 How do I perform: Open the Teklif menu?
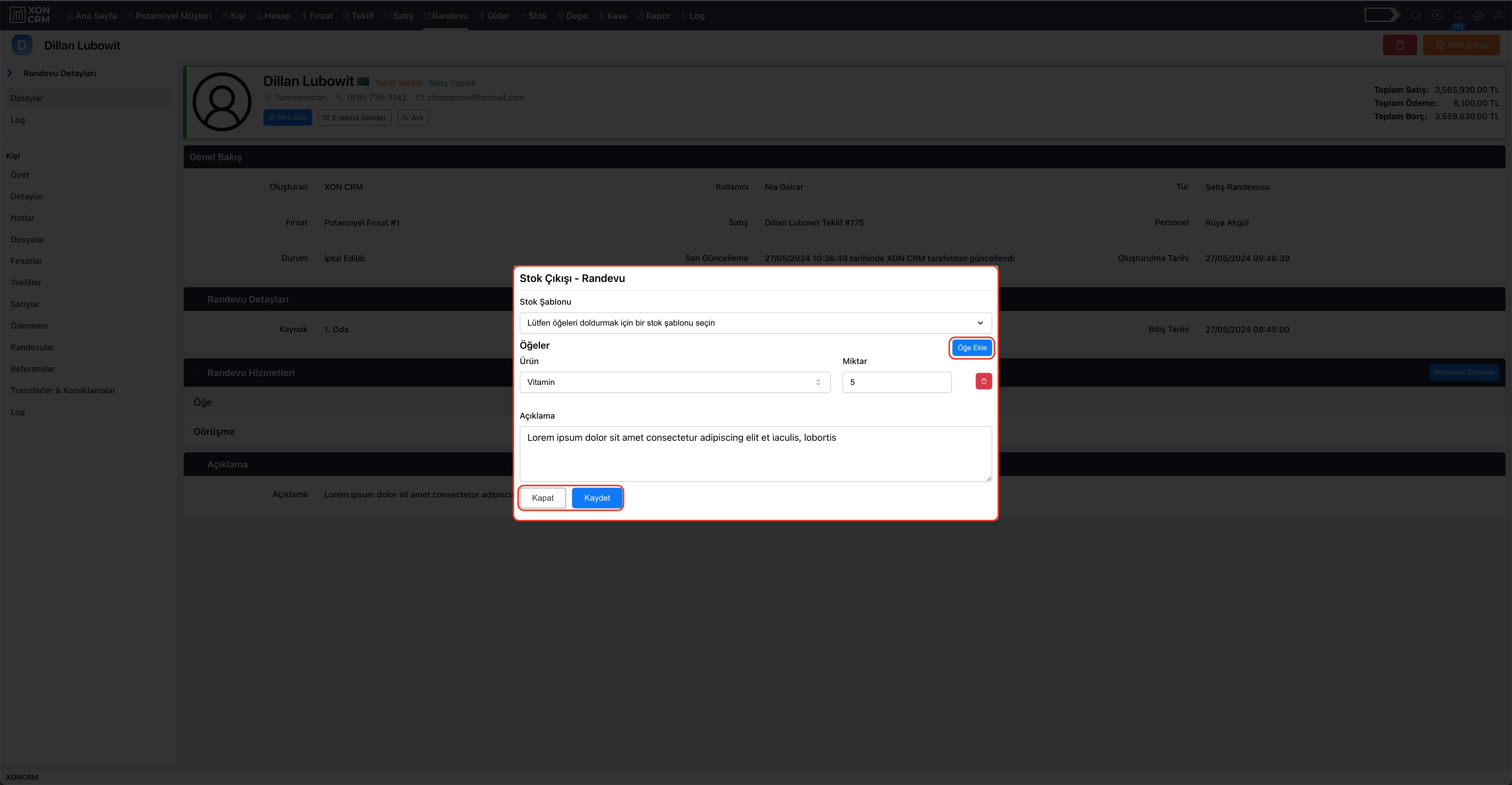point(358,16)
